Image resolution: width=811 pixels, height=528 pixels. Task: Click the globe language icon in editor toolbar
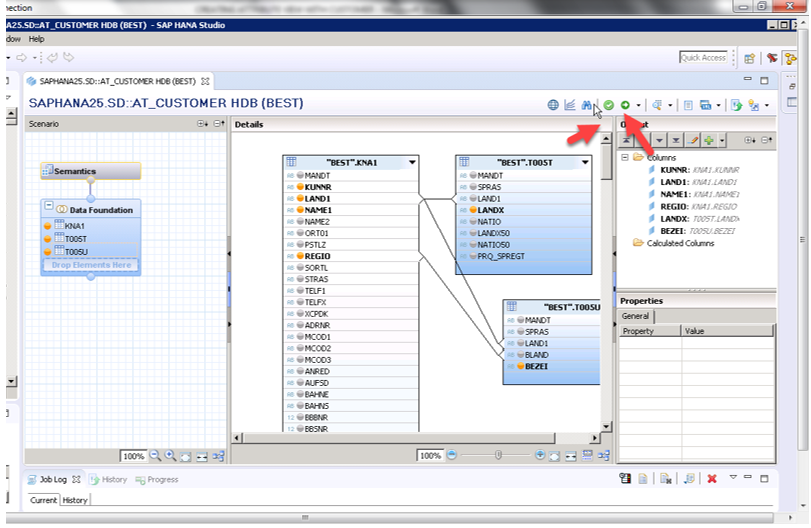[553, 105]
